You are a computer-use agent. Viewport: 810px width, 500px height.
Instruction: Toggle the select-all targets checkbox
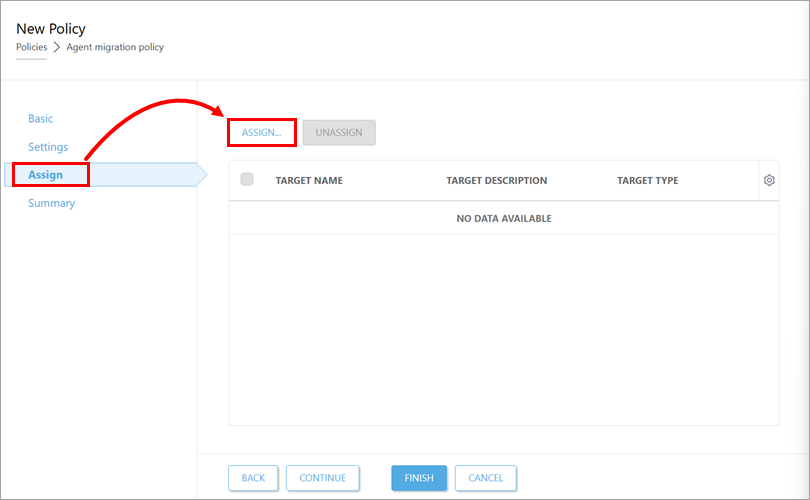click(x=247, y=180)
